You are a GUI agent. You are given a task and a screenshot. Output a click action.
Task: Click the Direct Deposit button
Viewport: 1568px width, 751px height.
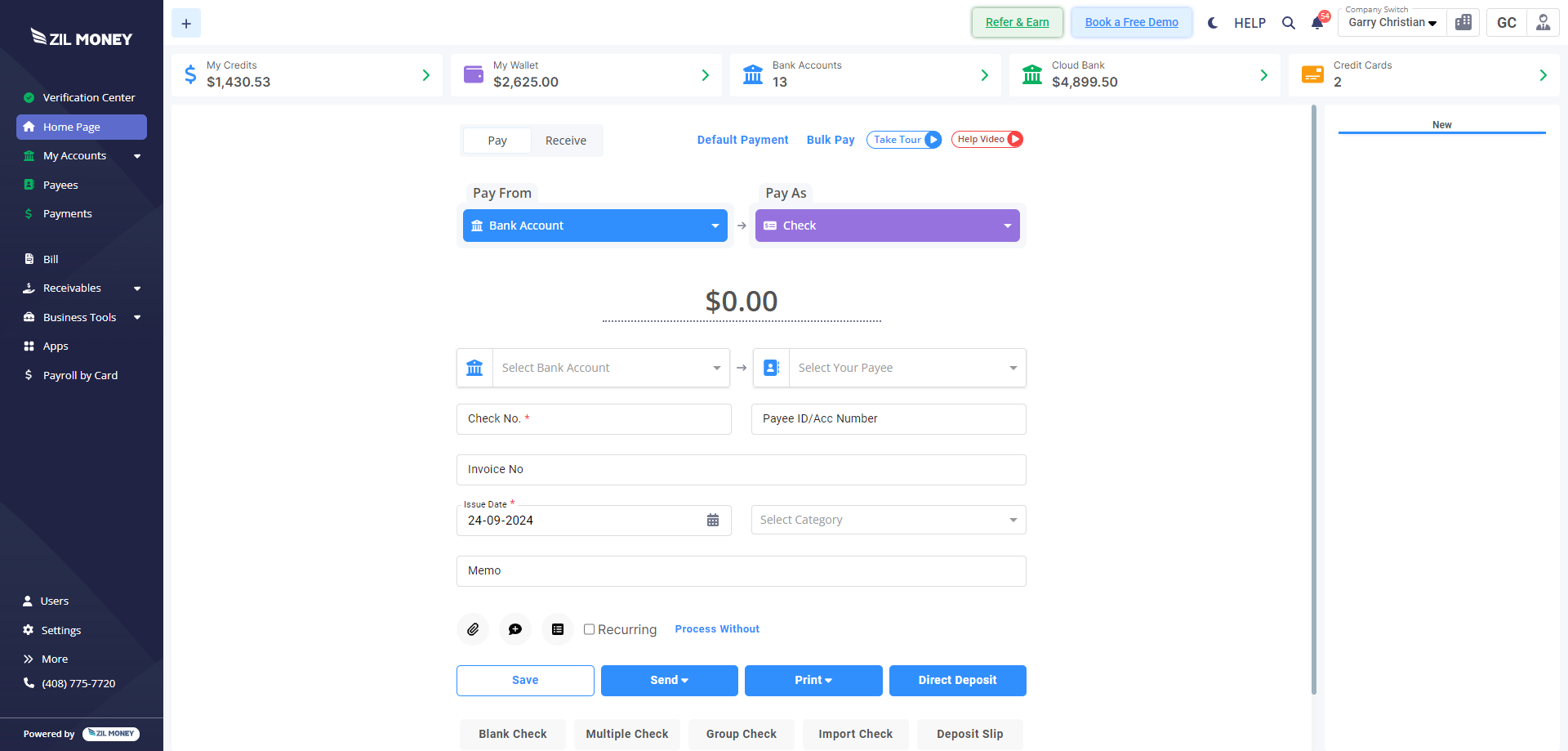coord(957,680)
